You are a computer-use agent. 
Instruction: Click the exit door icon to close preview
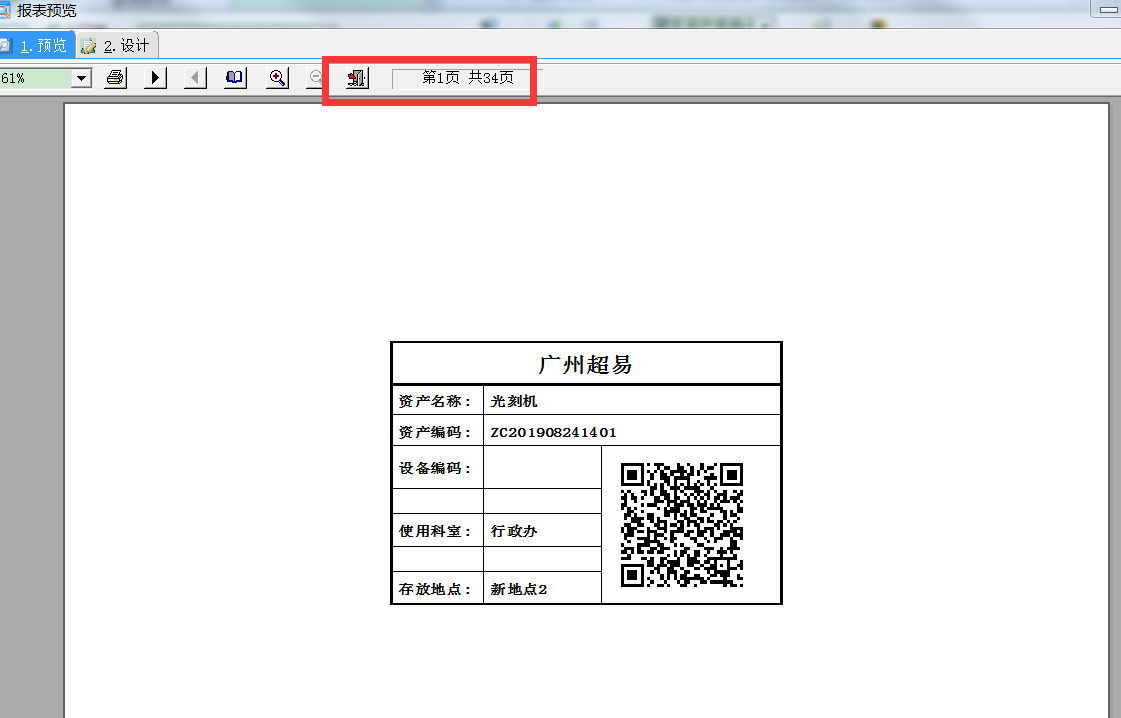click(357, 77)
